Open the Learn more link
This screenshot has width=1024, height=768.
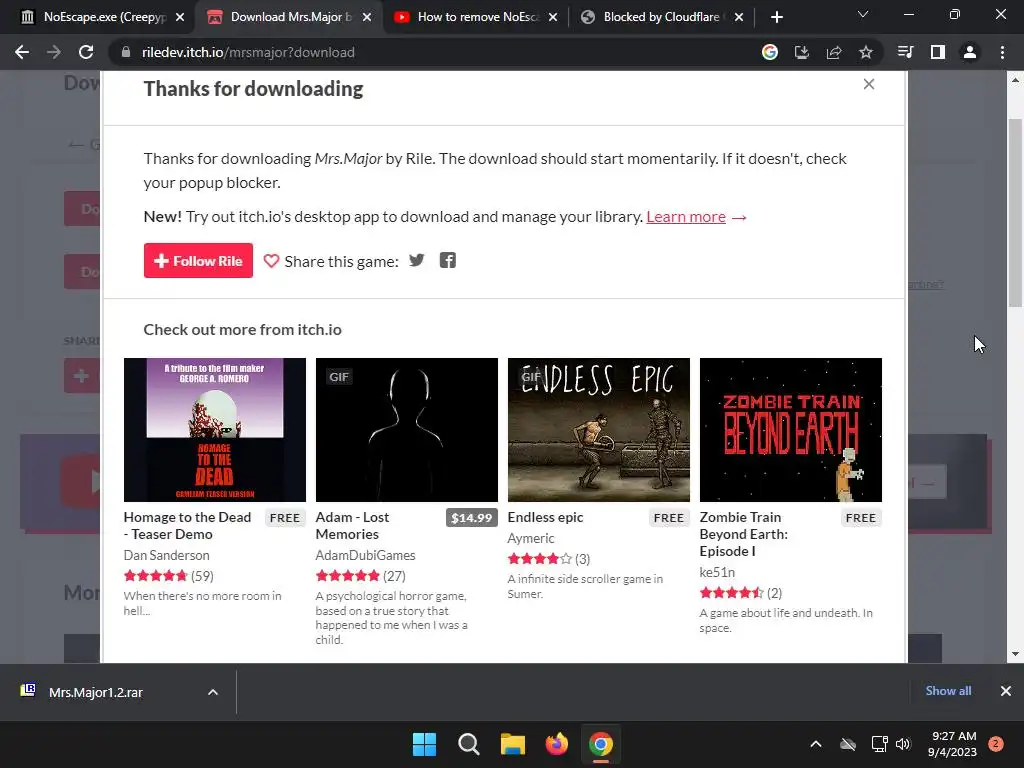pos(686,217)
